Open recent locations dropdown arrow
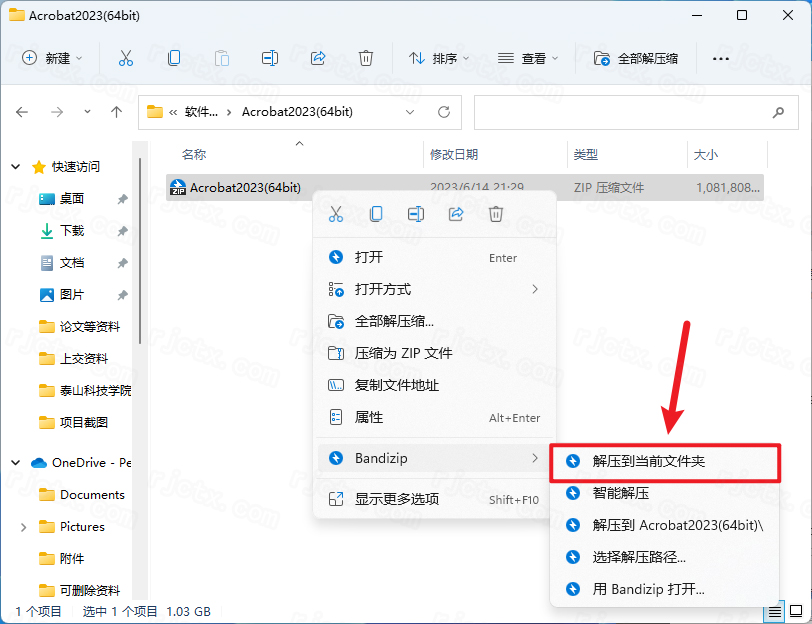The image size is (812, 624). click(x=87, y=112)
